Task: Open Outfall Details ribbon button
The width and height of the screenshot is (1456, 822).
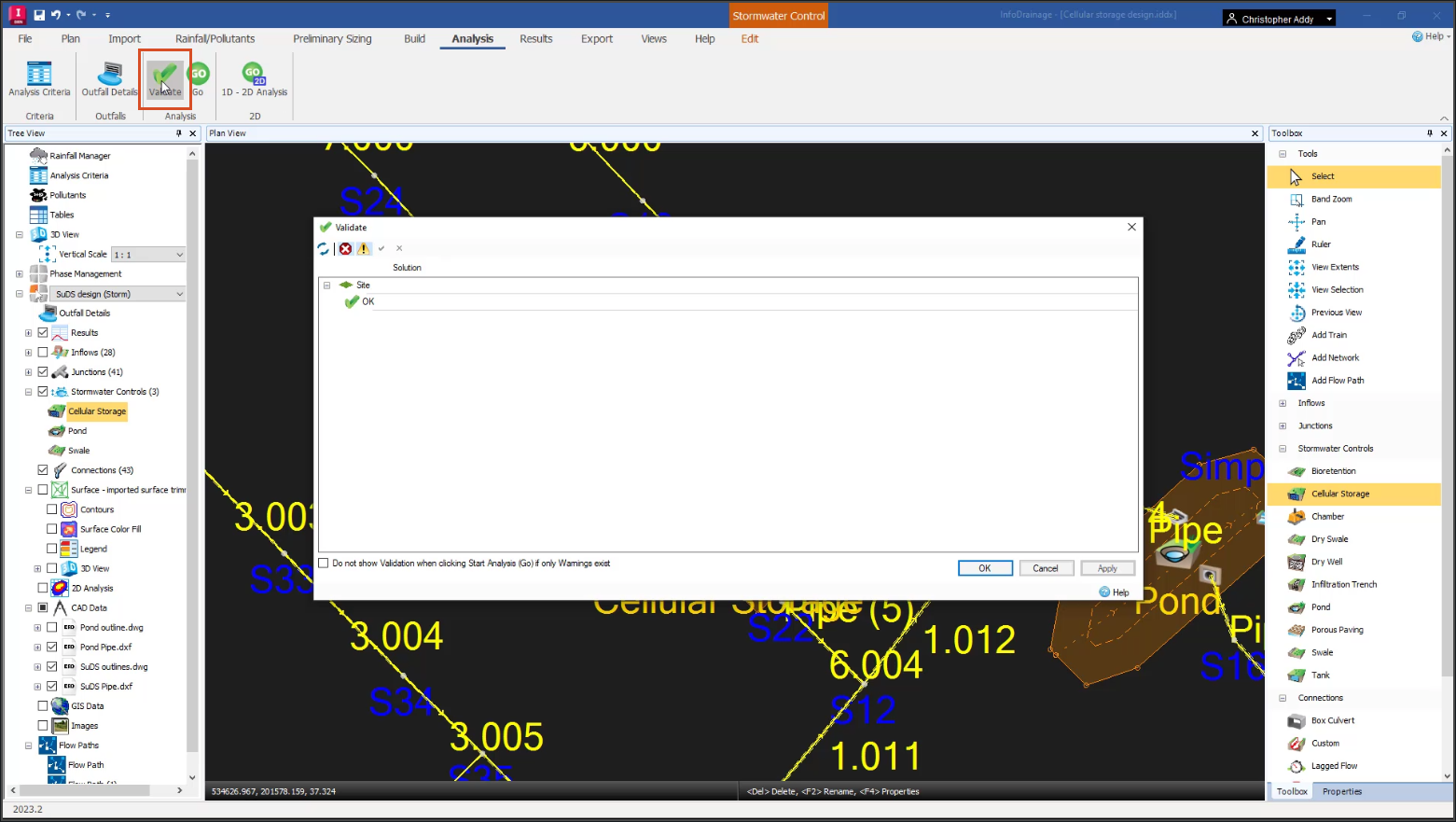Action: pos(110,79)
